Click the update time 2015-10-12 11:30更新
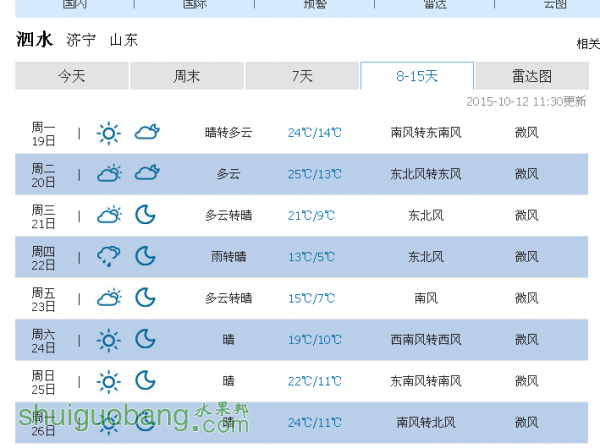Viewport: 600px width, 448px height. [x=526, y=101]
